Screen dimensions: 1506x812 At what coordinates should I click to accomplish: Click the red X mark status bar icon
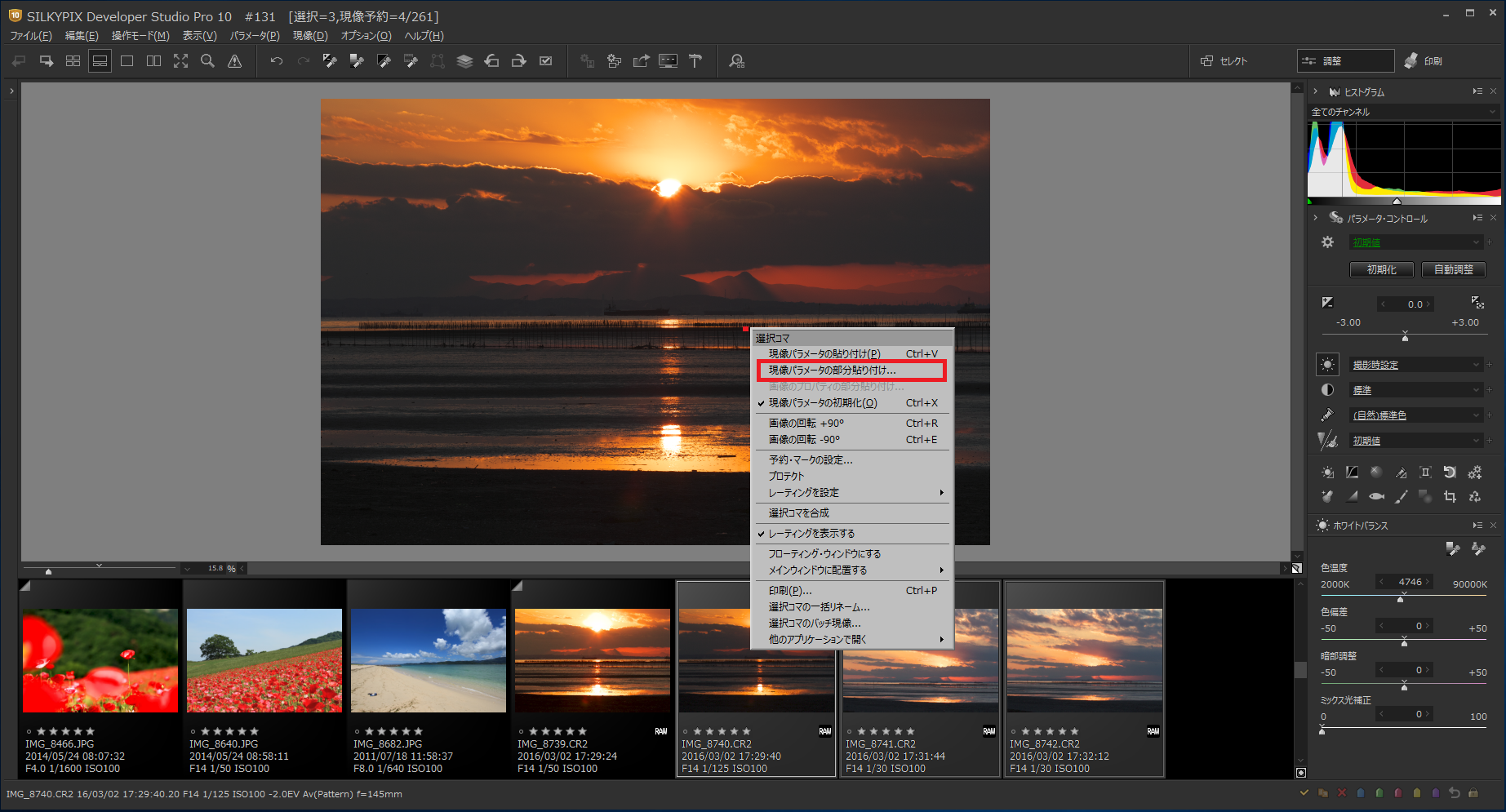1343,792
